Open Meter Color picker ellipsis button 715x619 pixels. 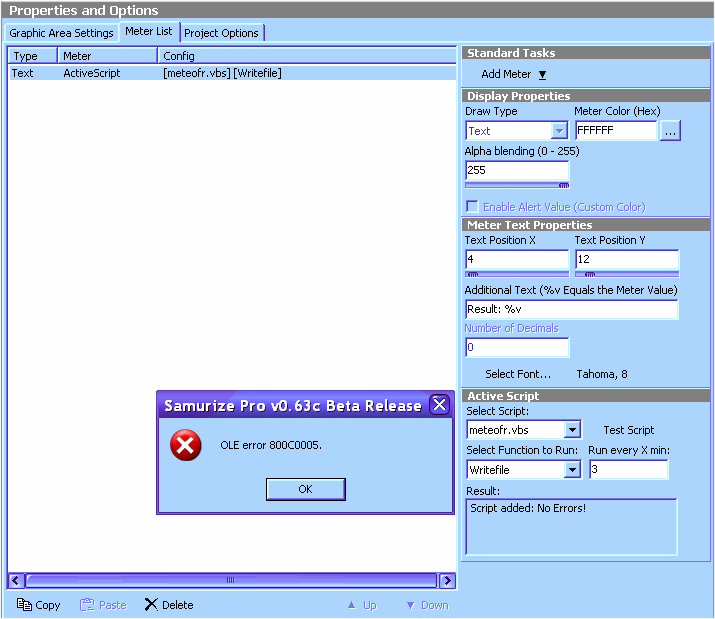click(x=670, y=131)
